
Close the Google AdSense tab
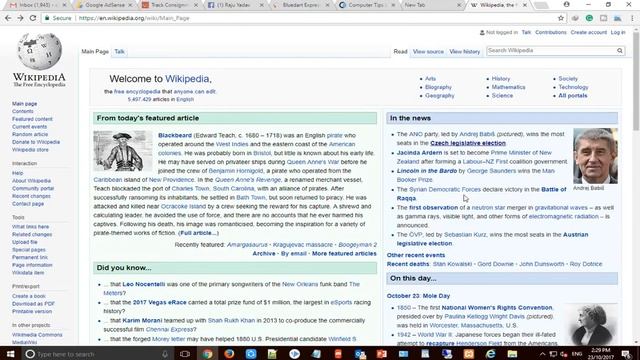point(130,5)
